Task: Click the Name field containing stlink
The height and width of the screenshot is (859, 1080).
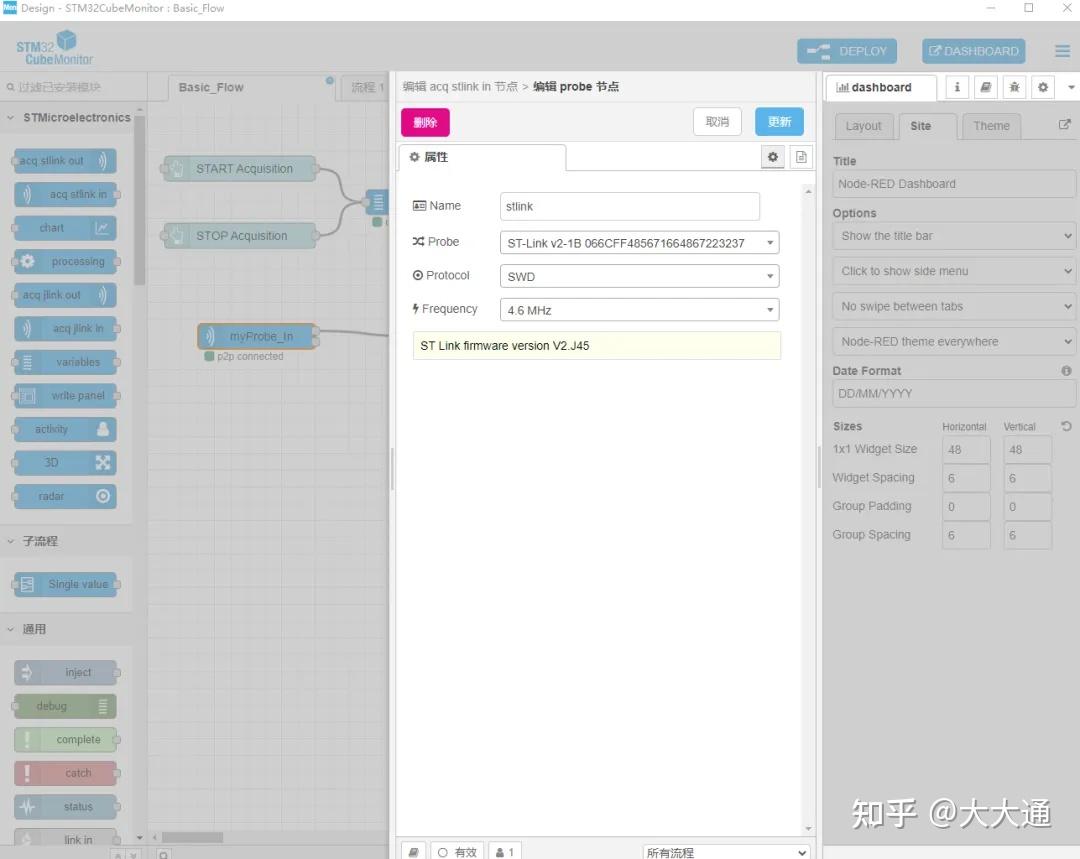Action: (x=630, y=206)
